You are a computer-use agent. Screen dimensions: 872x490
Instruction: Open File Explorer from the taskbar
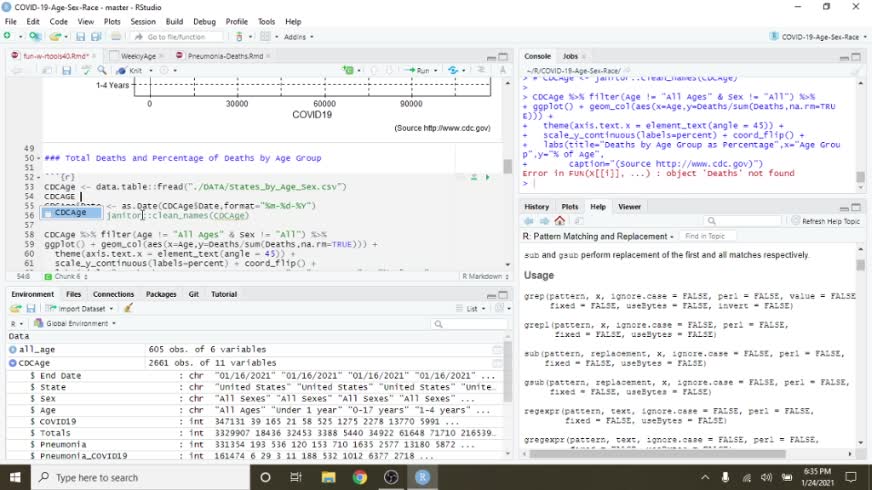click(328, 477)
